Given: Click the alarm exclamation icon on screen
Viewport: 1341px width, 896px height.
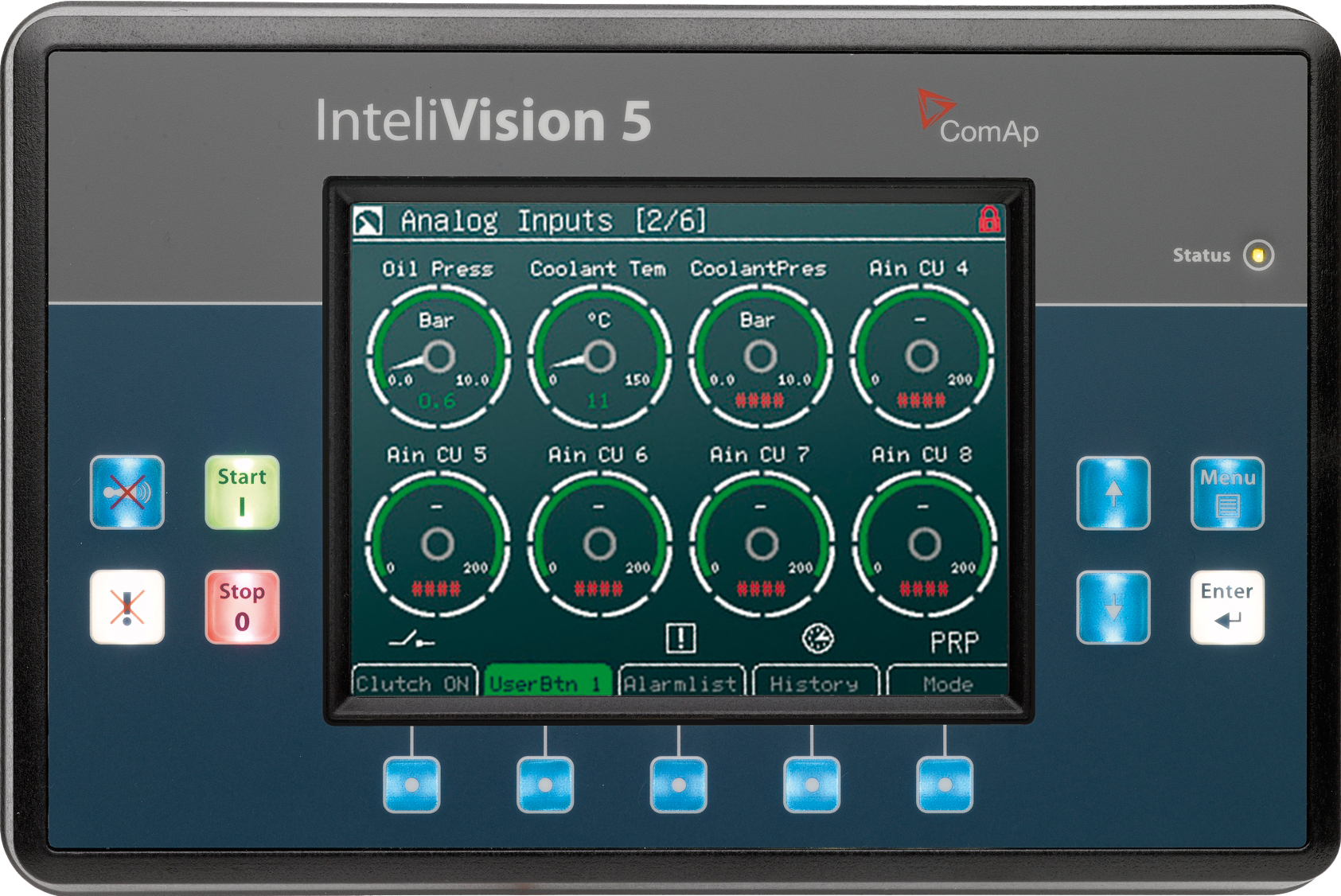Looking at the screenshot, I should [x=680, y=637].
